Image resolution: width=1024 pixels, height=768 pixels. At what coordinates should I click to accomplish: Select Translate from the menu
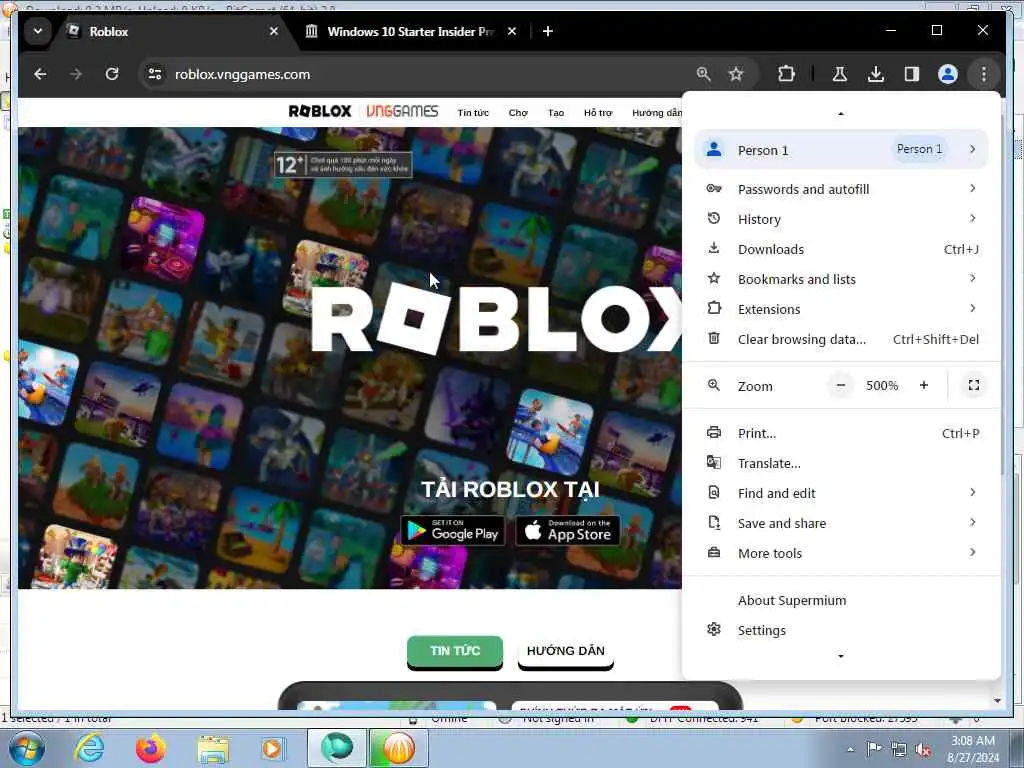841,463
